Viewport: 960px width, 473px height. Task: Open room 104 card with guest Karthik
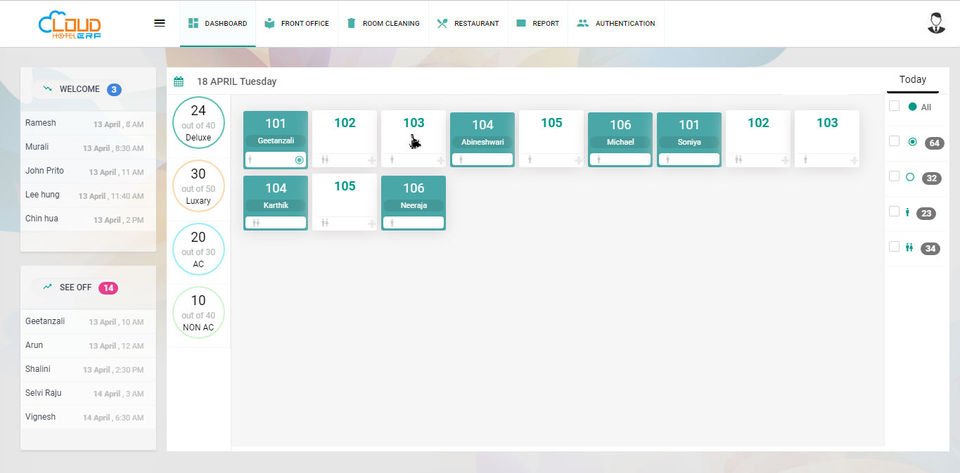click(x=276, y=203)
